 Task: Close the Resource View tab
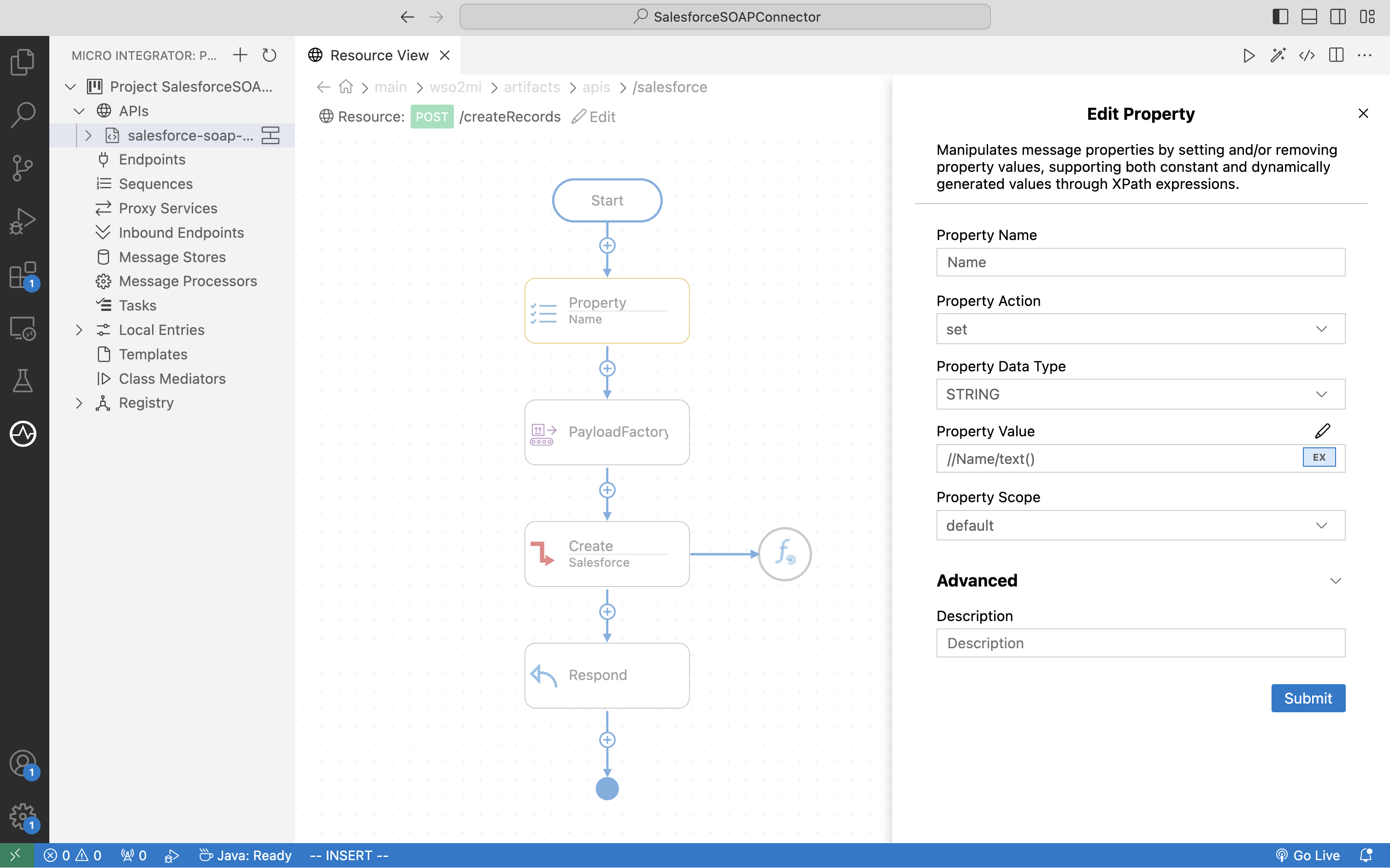click(444, 55)
